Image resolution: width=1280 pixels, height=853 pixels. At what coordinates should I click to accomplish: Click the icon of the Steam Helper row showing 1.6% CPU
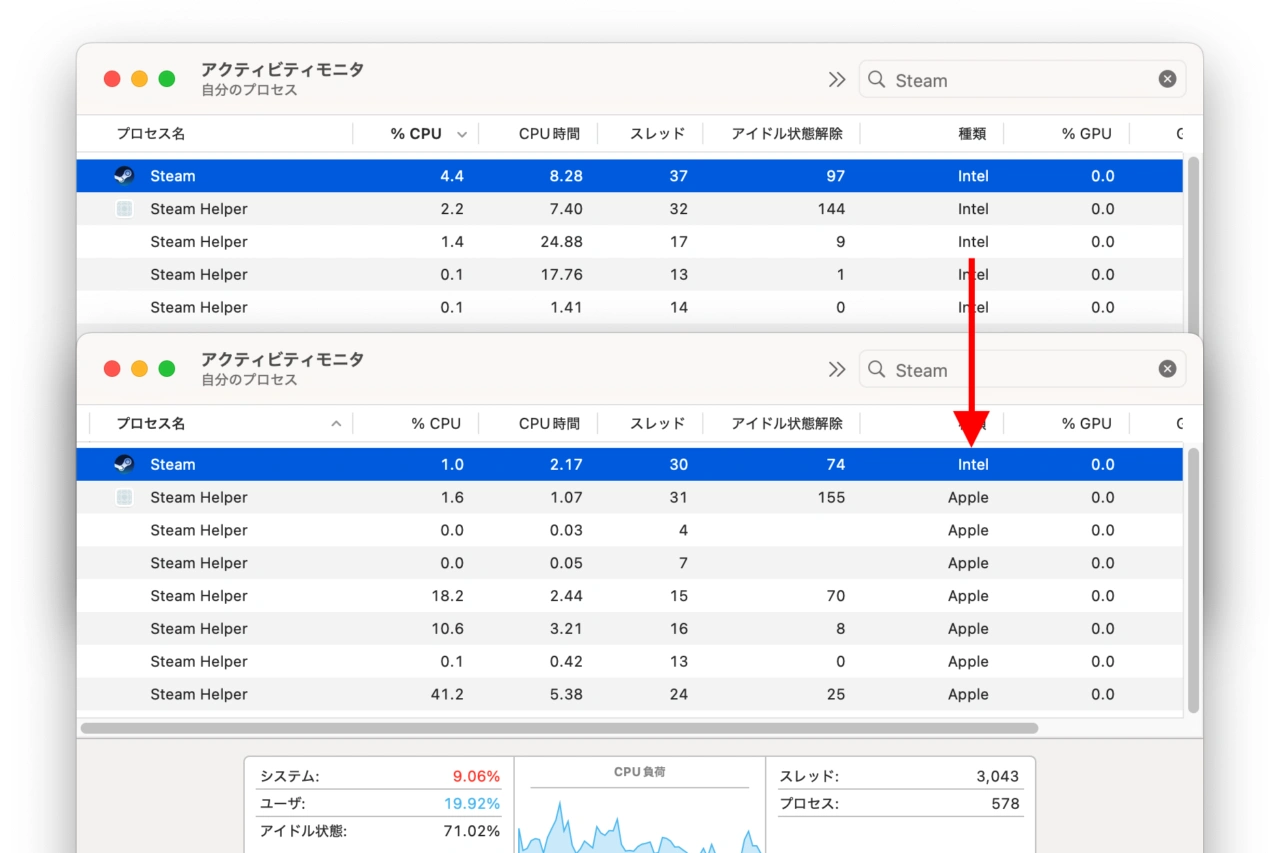124,497
